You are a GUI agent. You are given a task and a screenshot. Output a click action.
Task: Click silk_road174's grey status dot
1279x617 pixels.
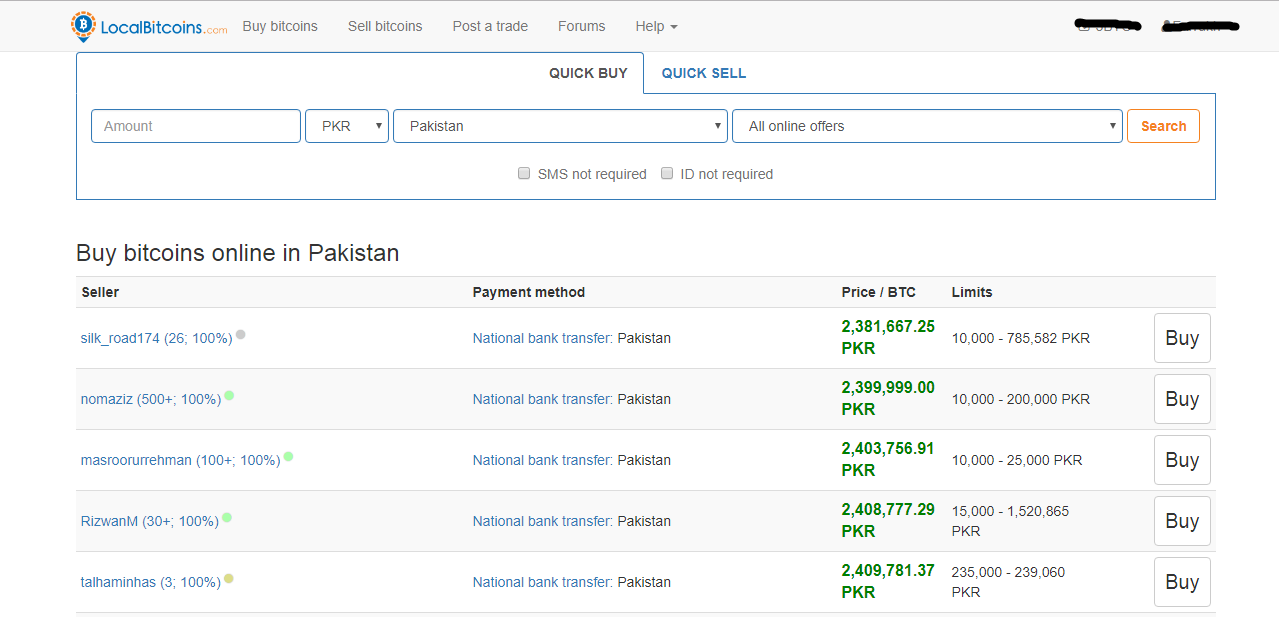(240, 335)
